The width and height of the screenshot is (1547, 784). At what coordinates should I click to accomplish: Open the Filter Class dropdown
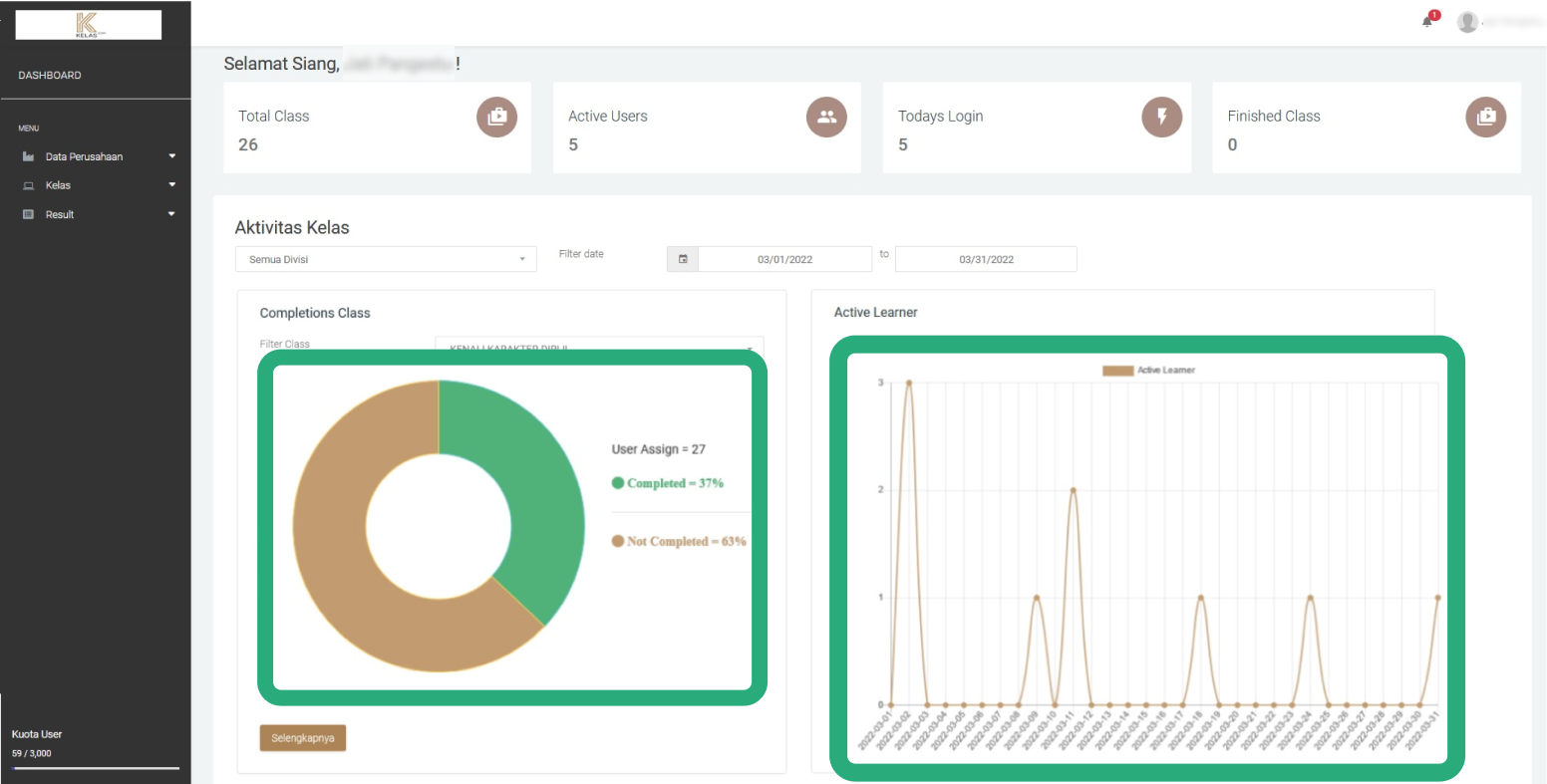599,344
